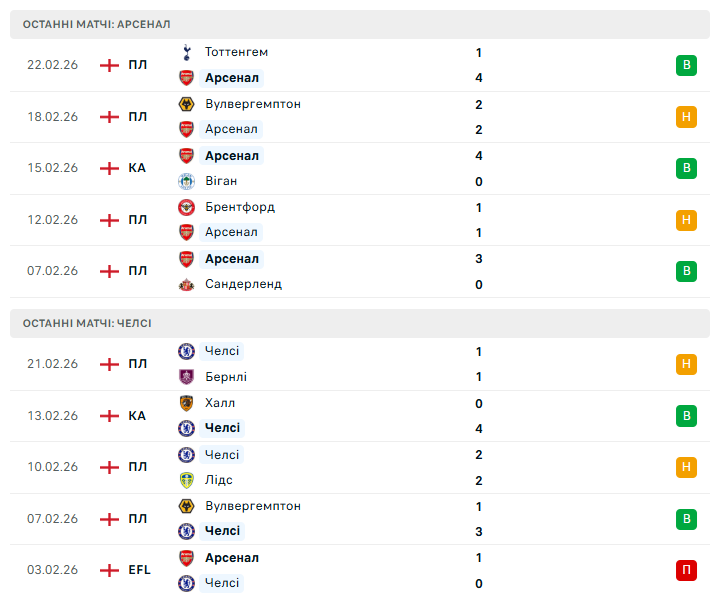Image resolution: width=719 pixels, height=606 pixels.
Task: Click the Brentford club crest
Action: (x=186, y=207)
